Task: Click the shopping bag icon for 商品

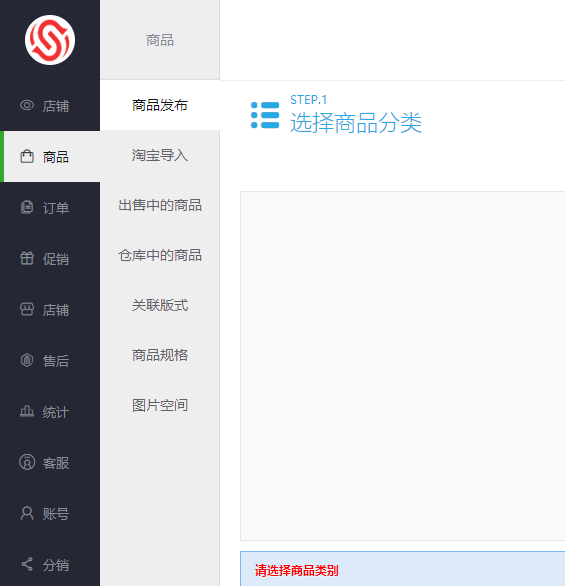Action: point(27,156)
